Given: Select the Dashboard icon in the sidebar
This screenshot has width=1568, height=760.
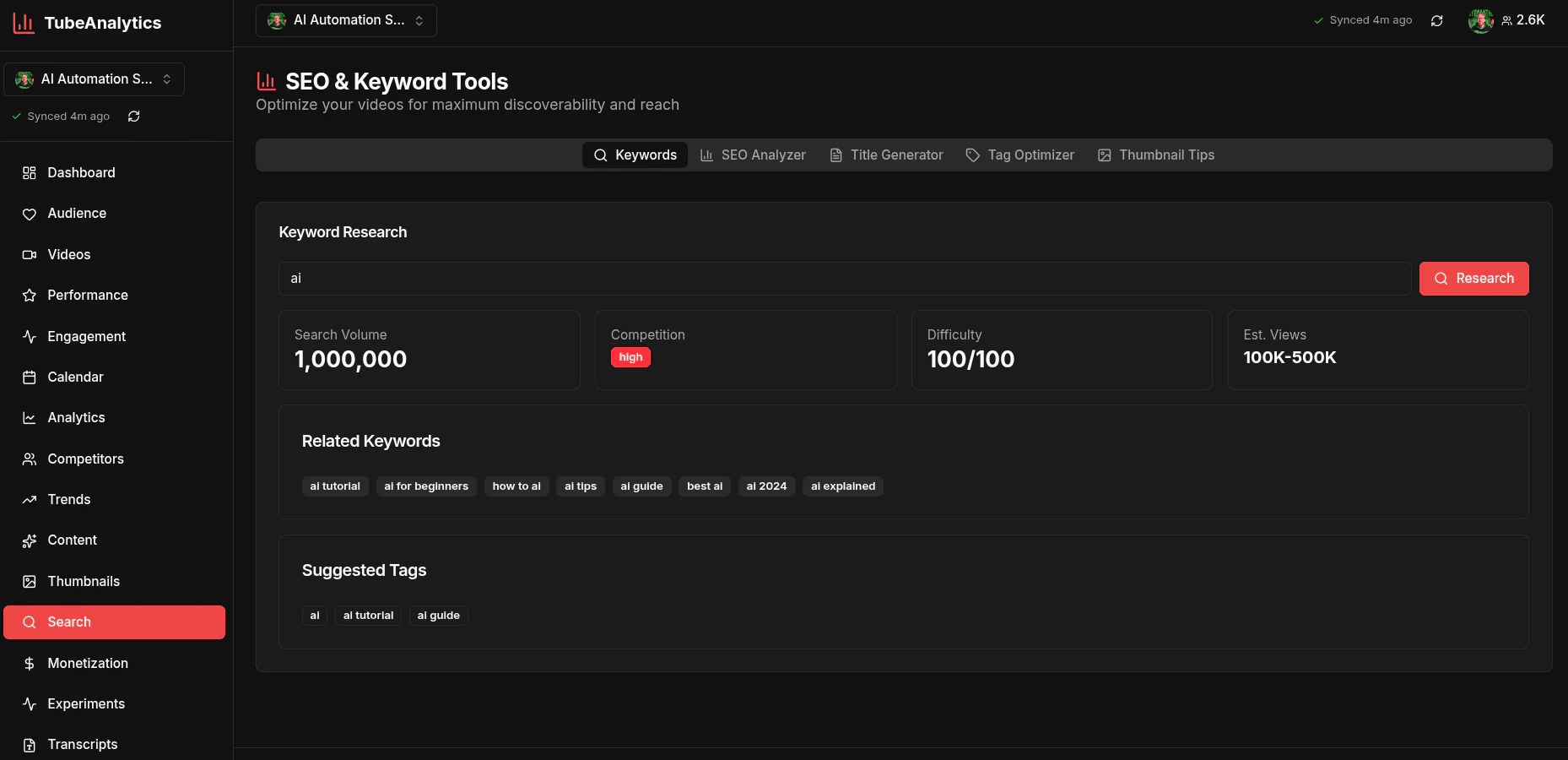Looking at the screenshot, I should [x=29, y=172].
